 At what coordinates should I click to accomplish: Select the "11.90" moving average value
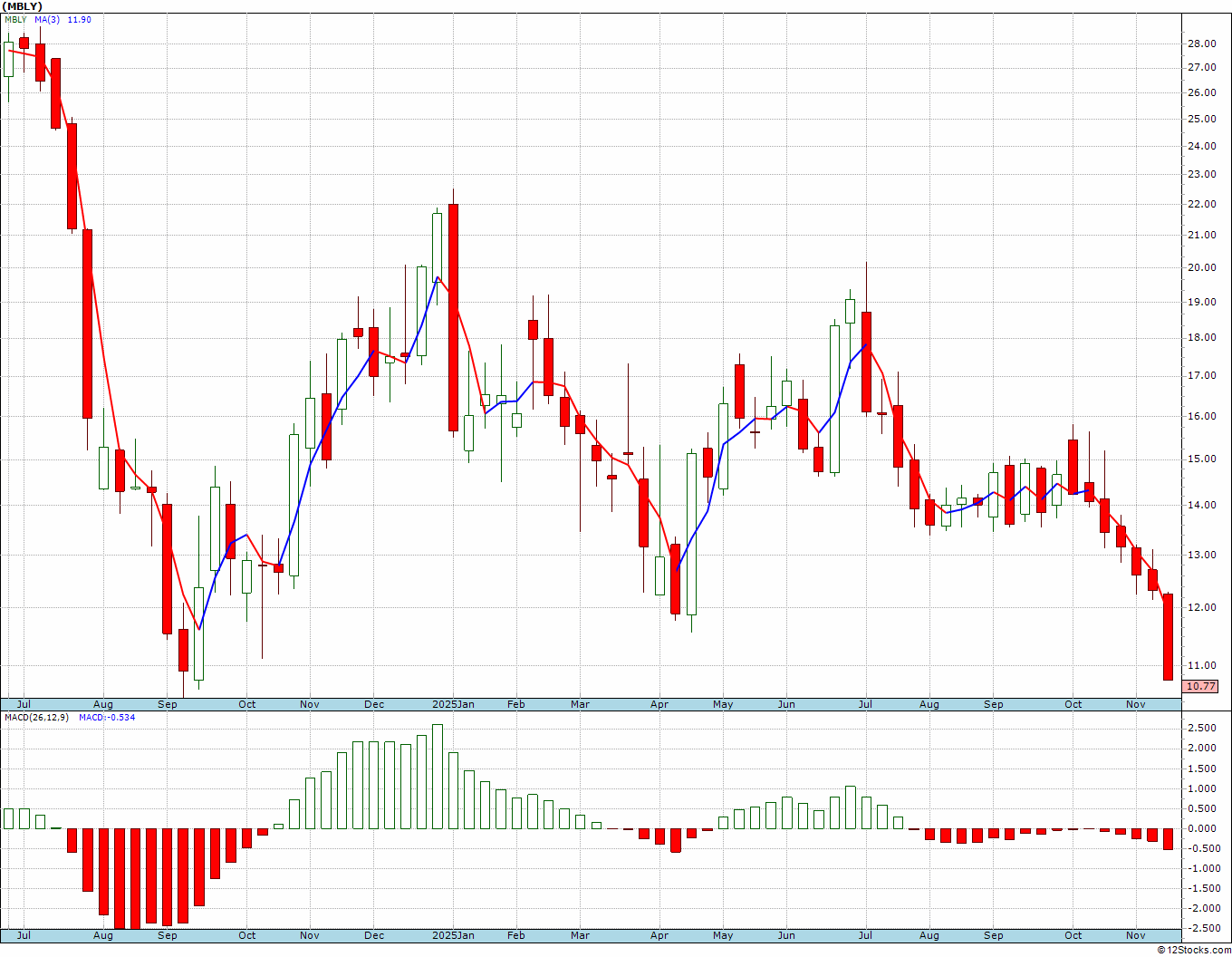point(80,20)
